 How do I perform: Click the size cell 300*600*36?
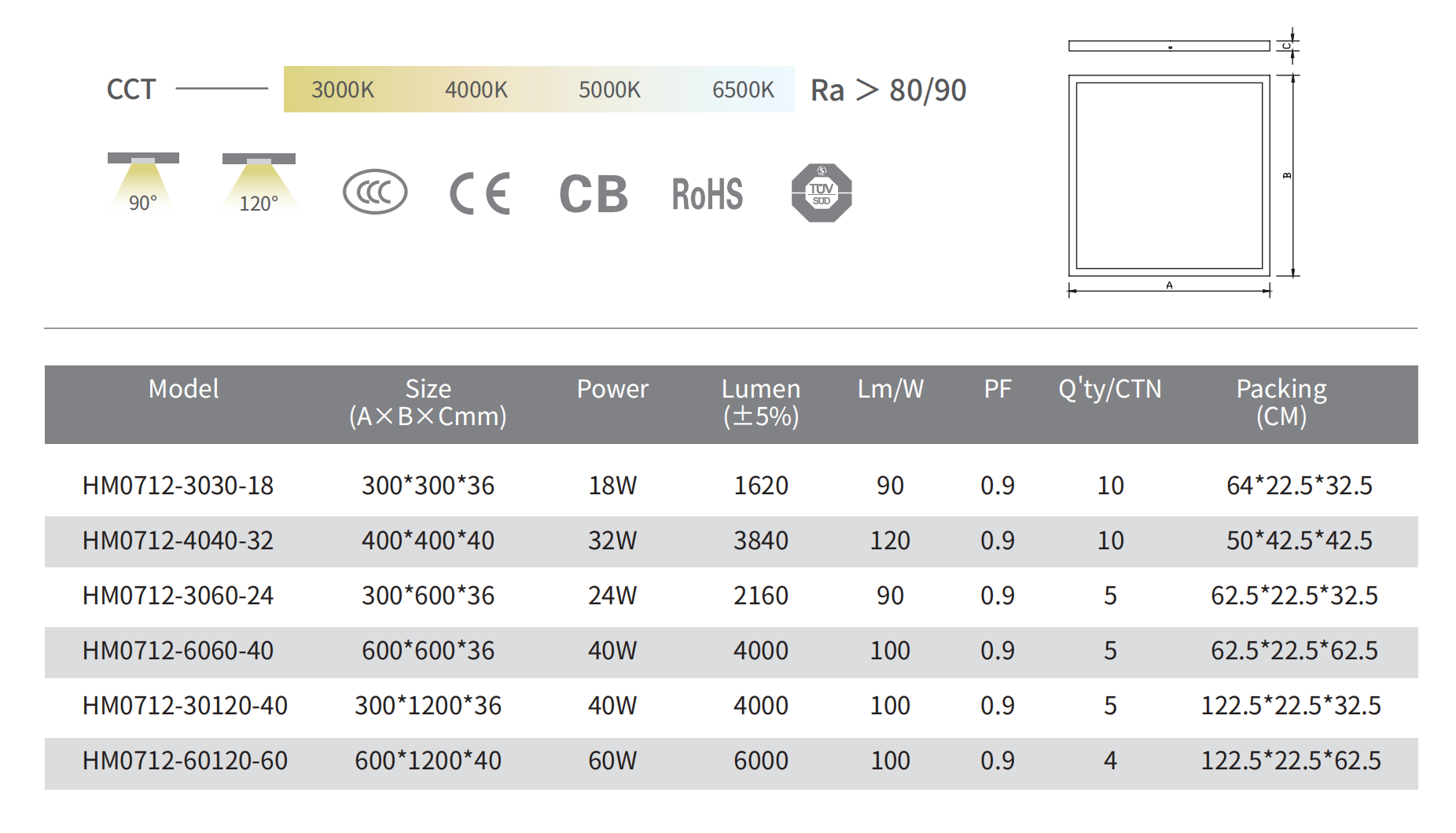click(428, 596)
